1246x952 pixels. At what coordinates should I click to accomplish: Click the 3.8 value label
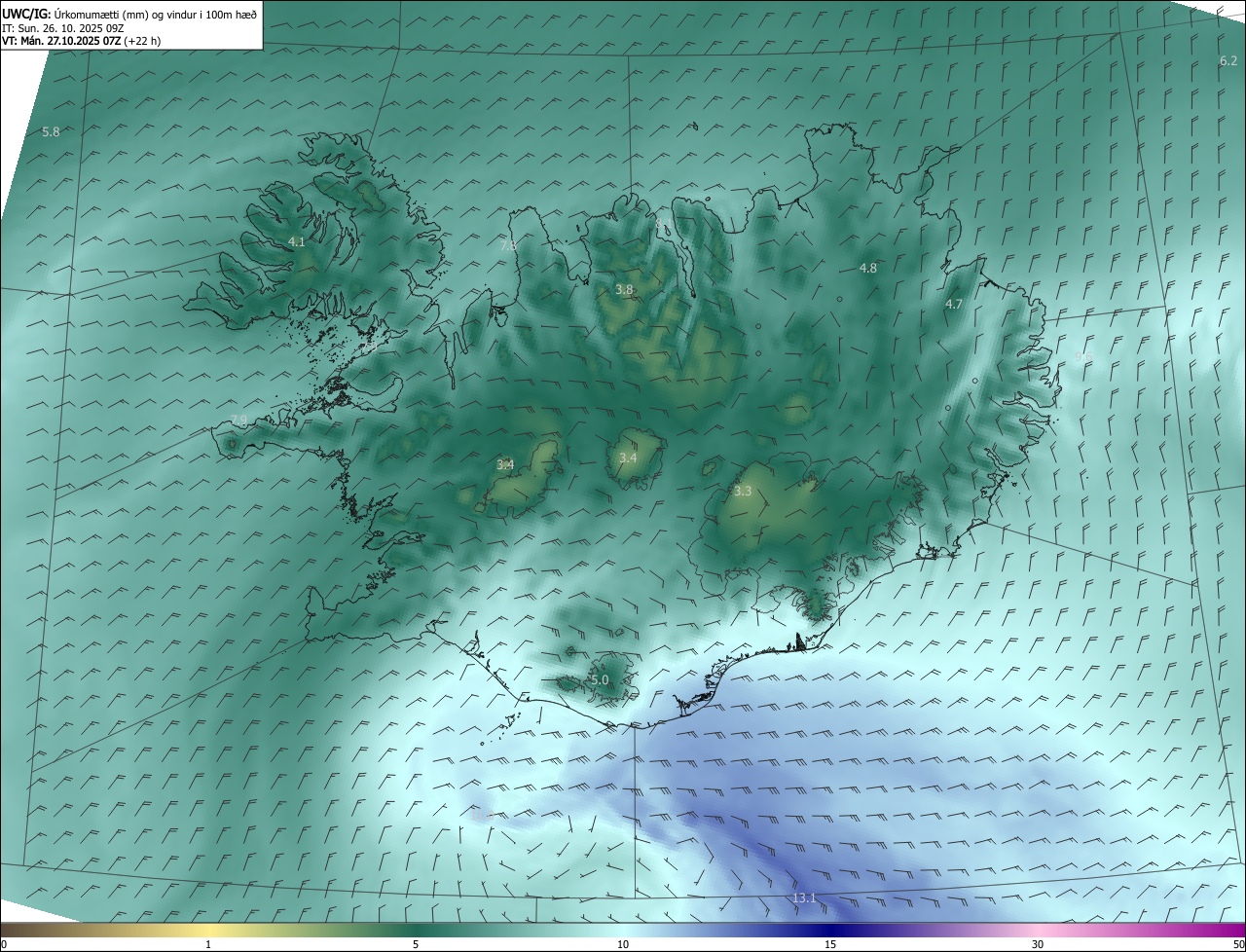624,290
